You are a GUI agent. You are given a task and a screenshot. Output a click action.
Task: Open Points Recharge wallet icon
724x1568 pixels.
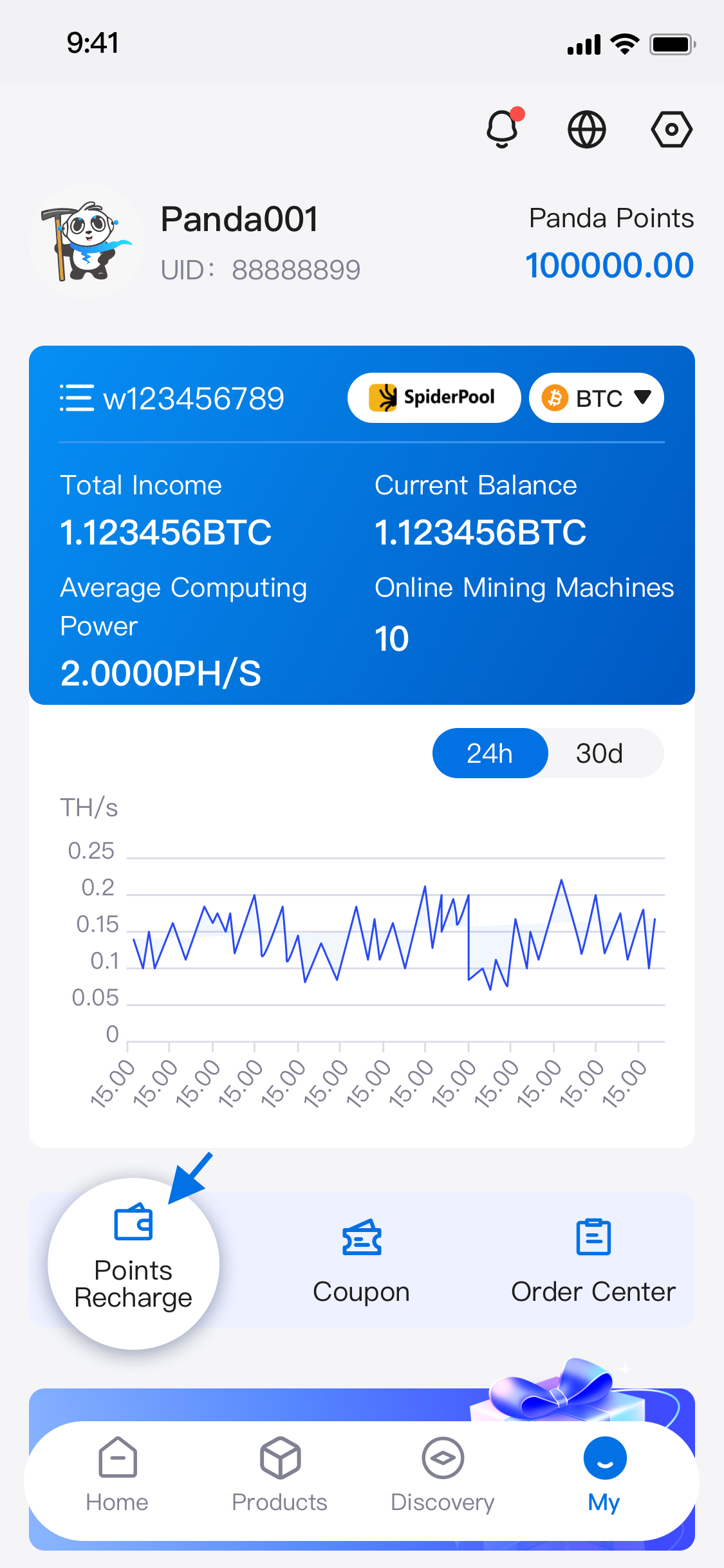click(133, 1223)
